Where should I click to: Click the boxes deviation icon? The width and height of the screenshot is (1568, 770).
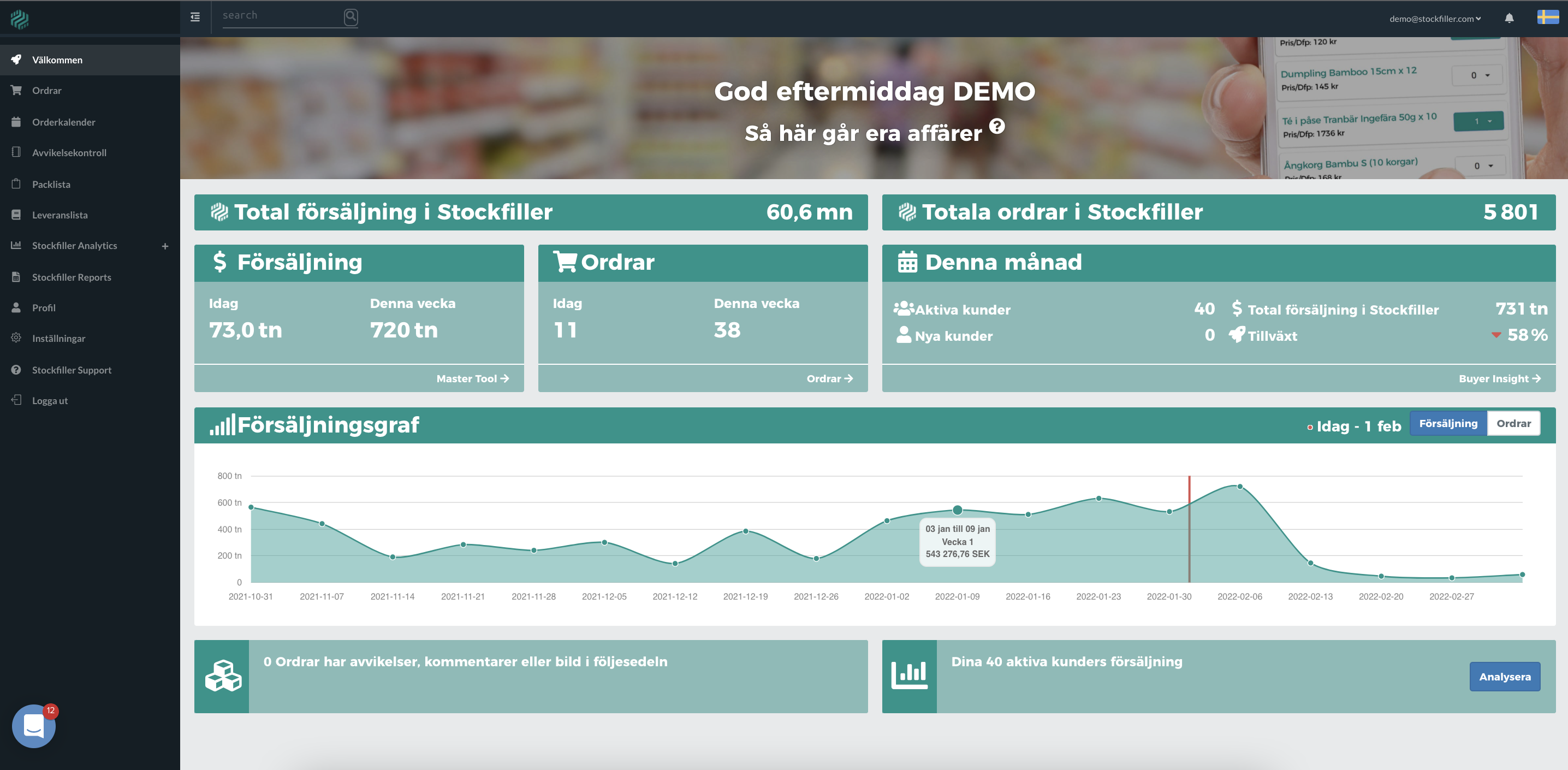(x=222, y=676)
